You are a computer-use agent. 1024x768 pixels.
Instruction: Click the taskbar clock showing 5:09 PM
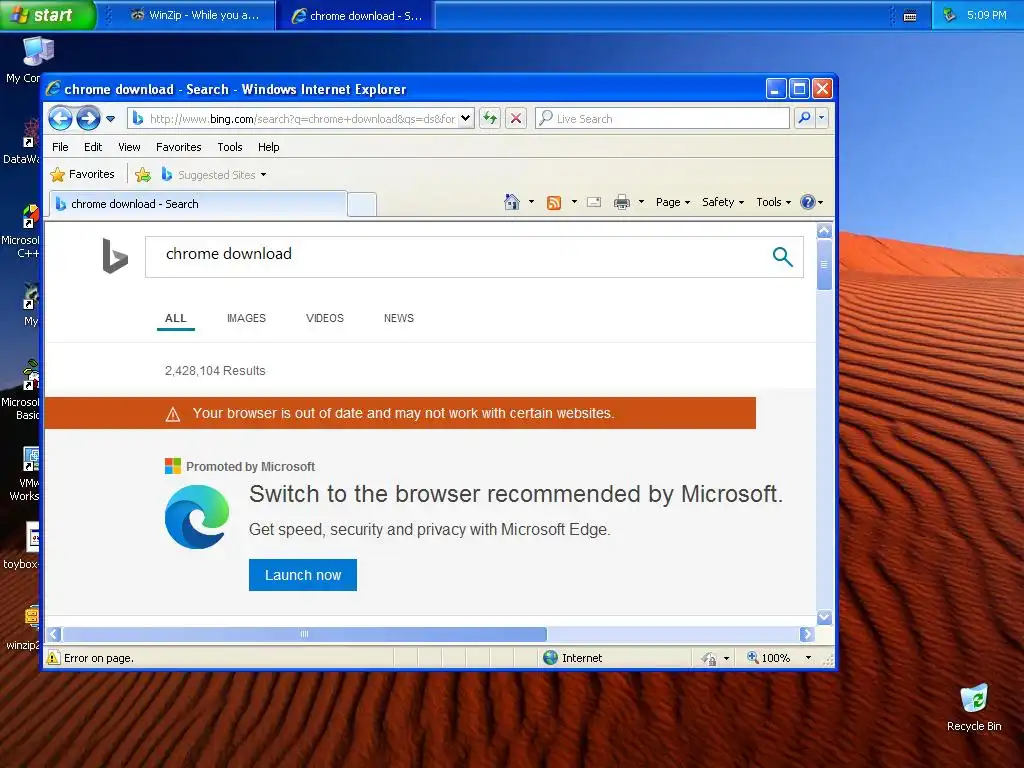click(x=986, y=15)
